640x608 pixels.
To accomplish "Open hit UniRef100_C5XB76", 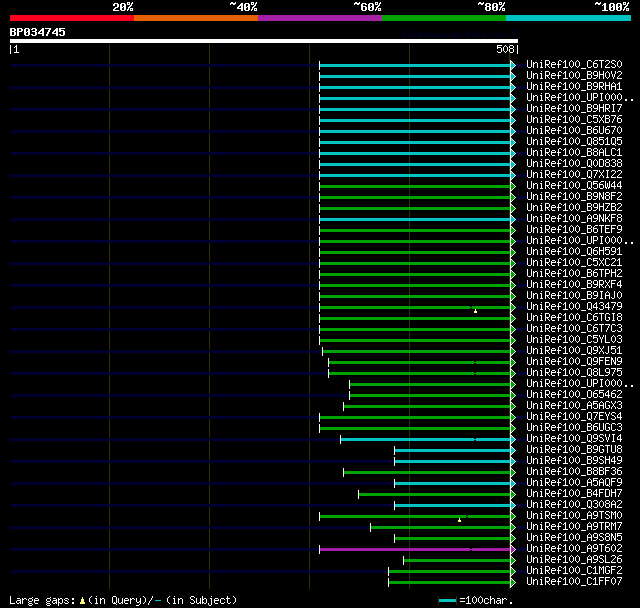I will (x=574, y=120).
